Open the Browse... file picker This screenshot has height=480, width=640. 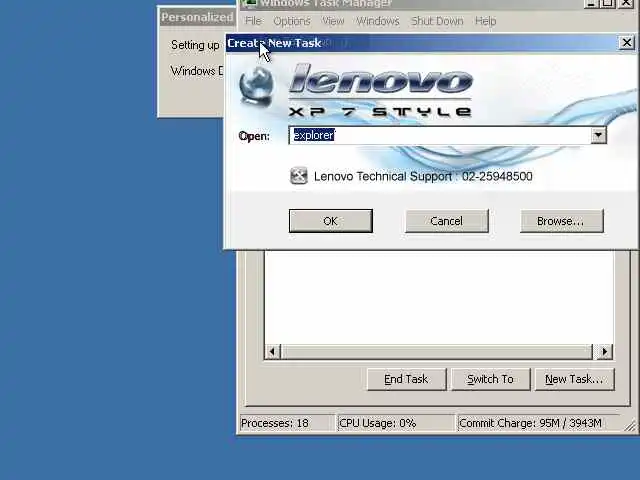[x=562, y=221]
